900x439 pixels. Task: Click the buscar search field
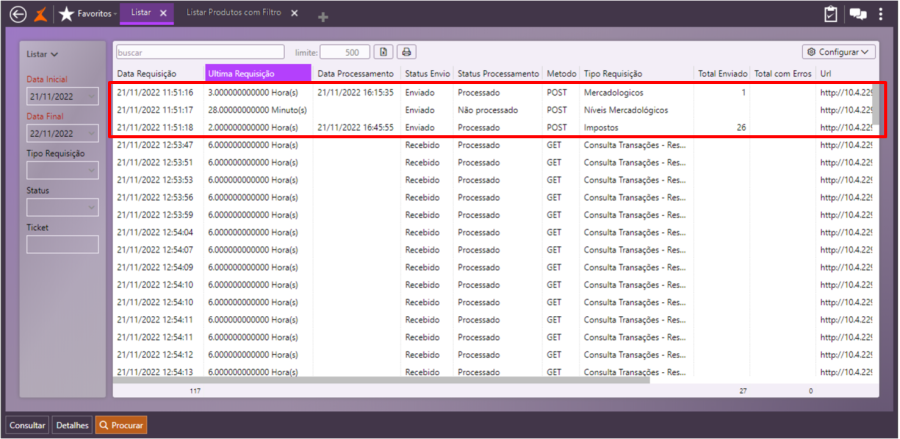pos(200,52)
